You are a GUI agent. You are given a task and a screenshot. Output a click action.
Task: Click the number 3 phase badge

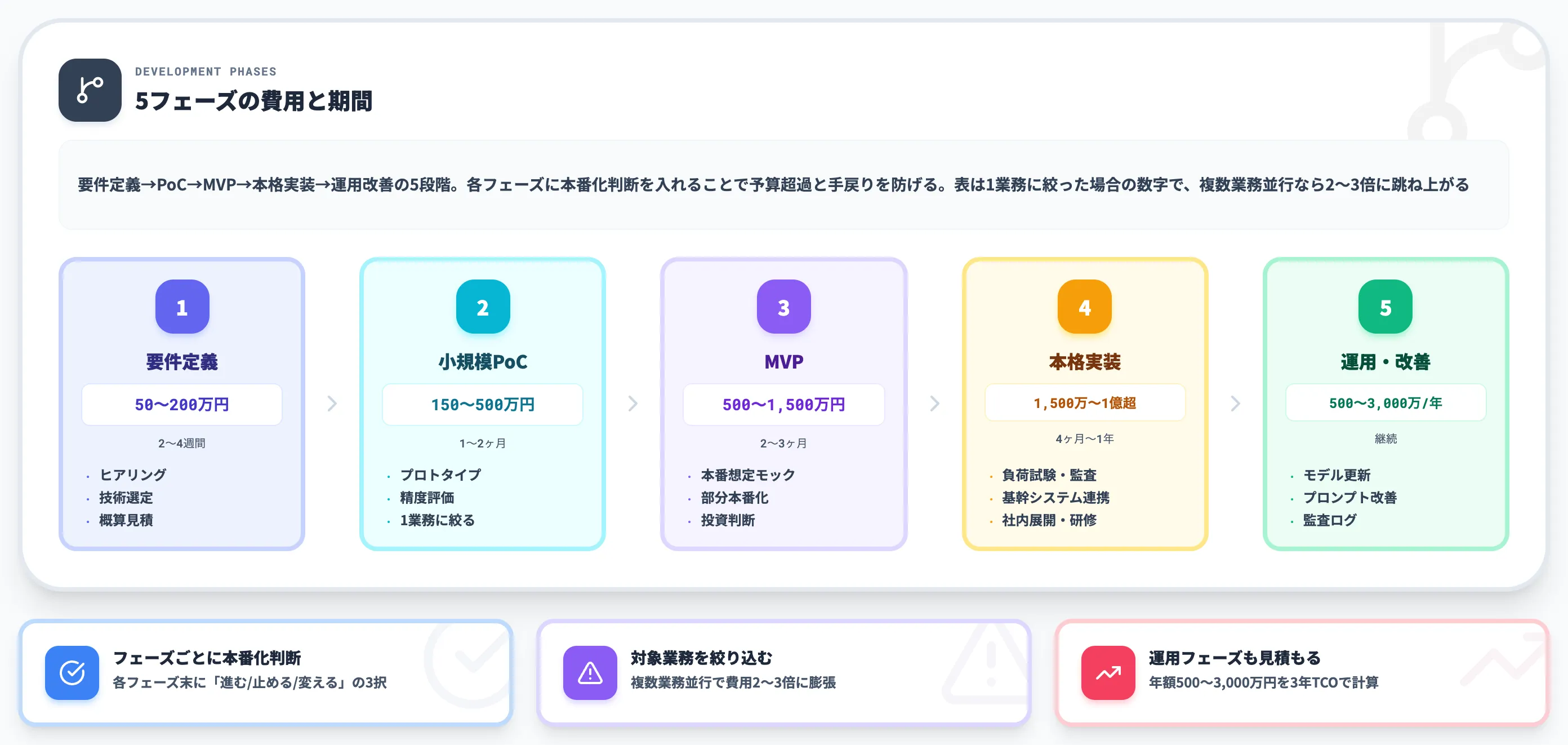pos(783,307)
